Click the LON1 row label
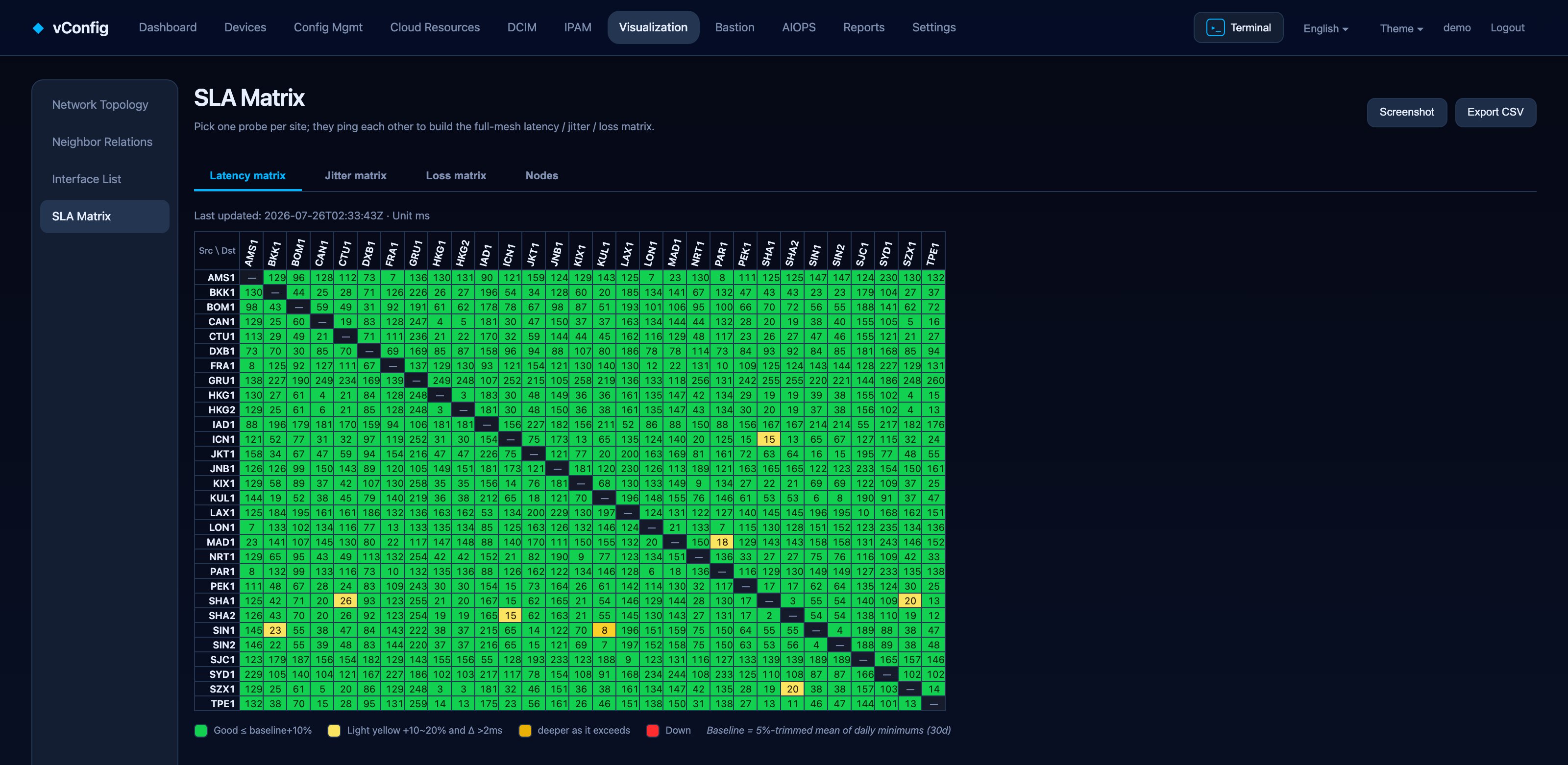The width and height of the screenshot is (1568, 765). [217, 527]
